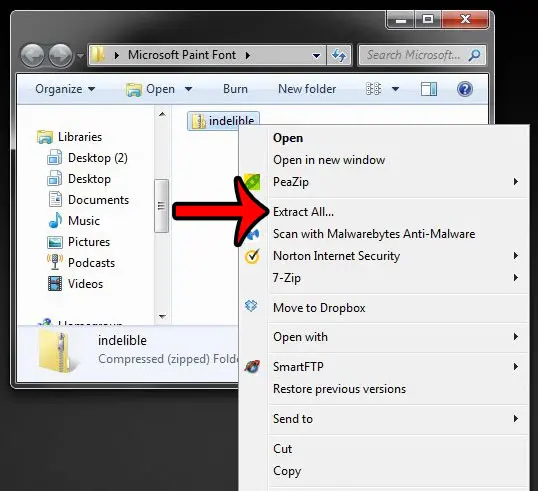Click navigation pane scroll up arrow
The image size is (538, 491).
pos(162,114)
